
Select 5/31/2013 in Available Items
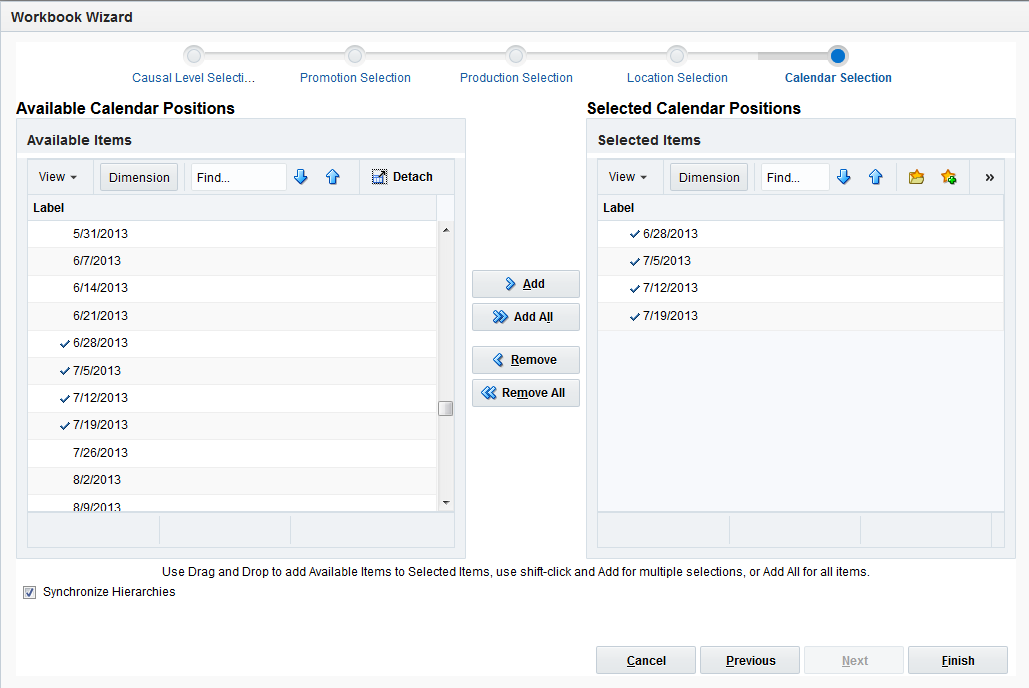coord(232,234)
